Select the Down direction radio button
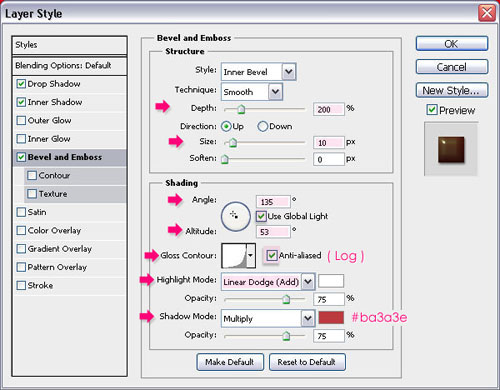 [x=263, y=126]
